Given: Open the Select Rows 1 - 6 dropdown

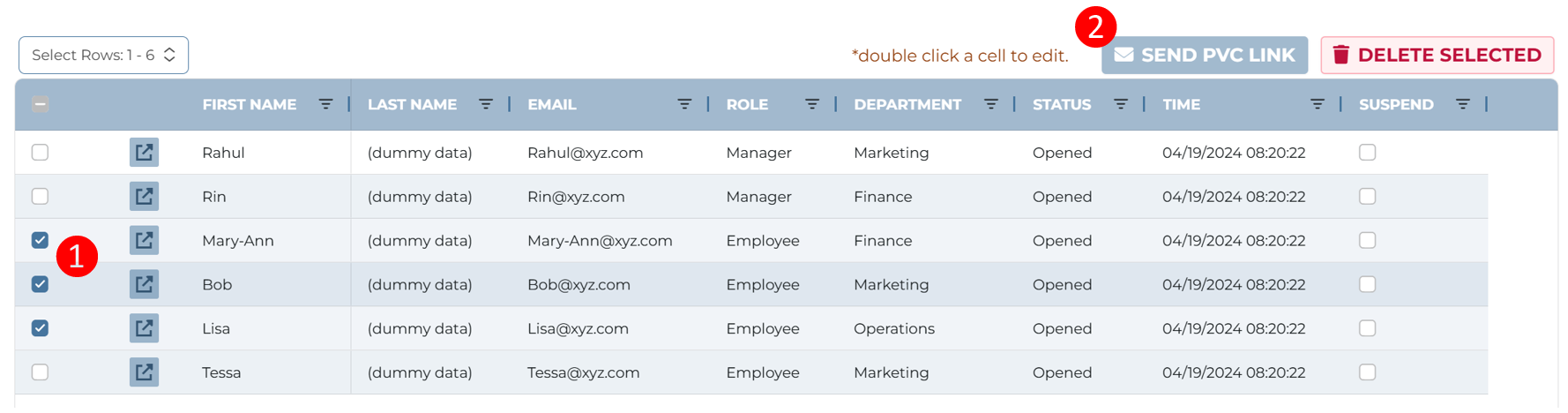Looking at the screenshot, I should click(103, 55).
